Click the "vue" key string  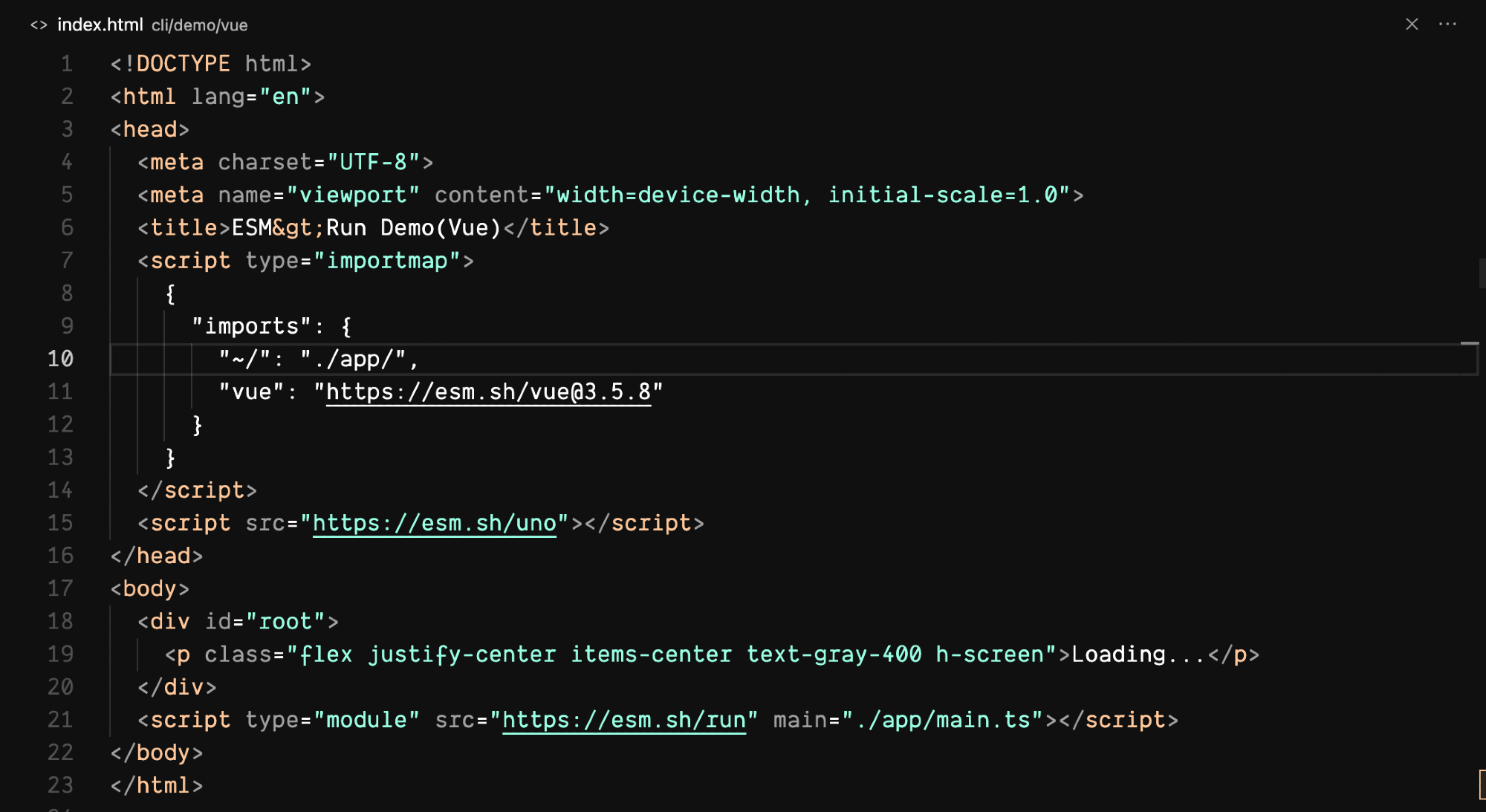[x=252, y=392]
